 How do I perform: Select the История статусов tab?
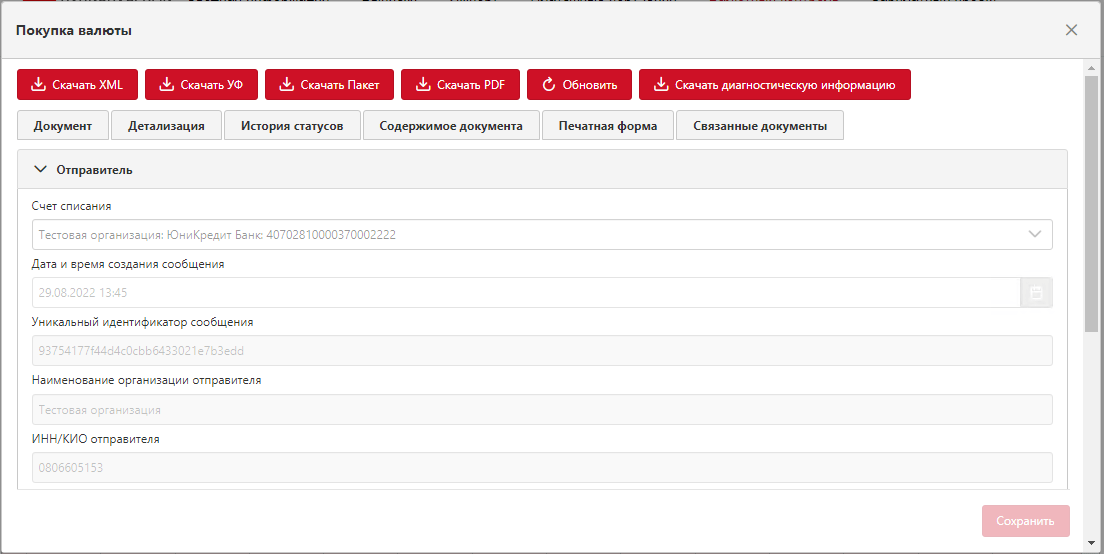tap(292, 126)
